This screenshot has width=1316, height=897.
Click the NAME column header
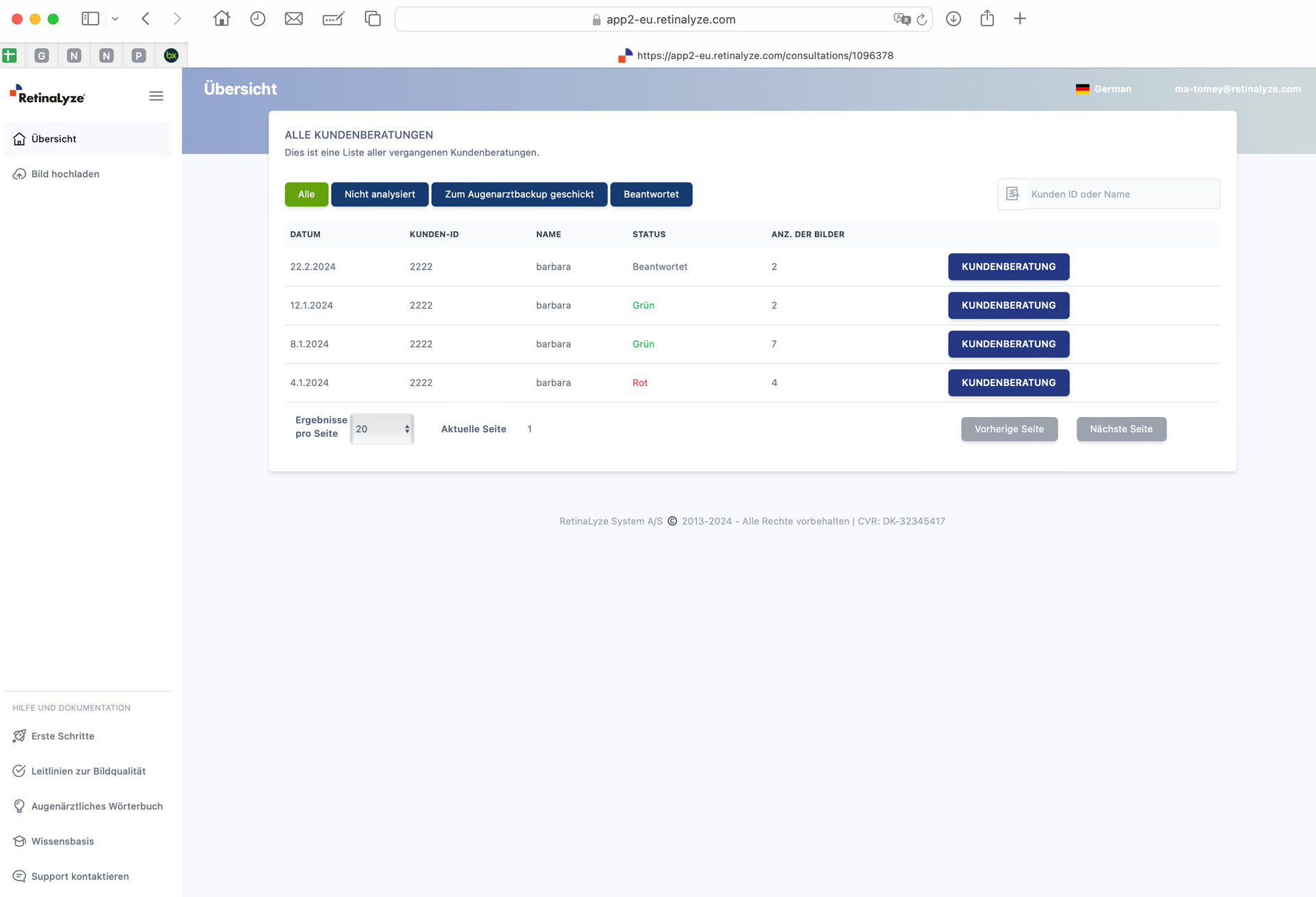pos(548,235)
